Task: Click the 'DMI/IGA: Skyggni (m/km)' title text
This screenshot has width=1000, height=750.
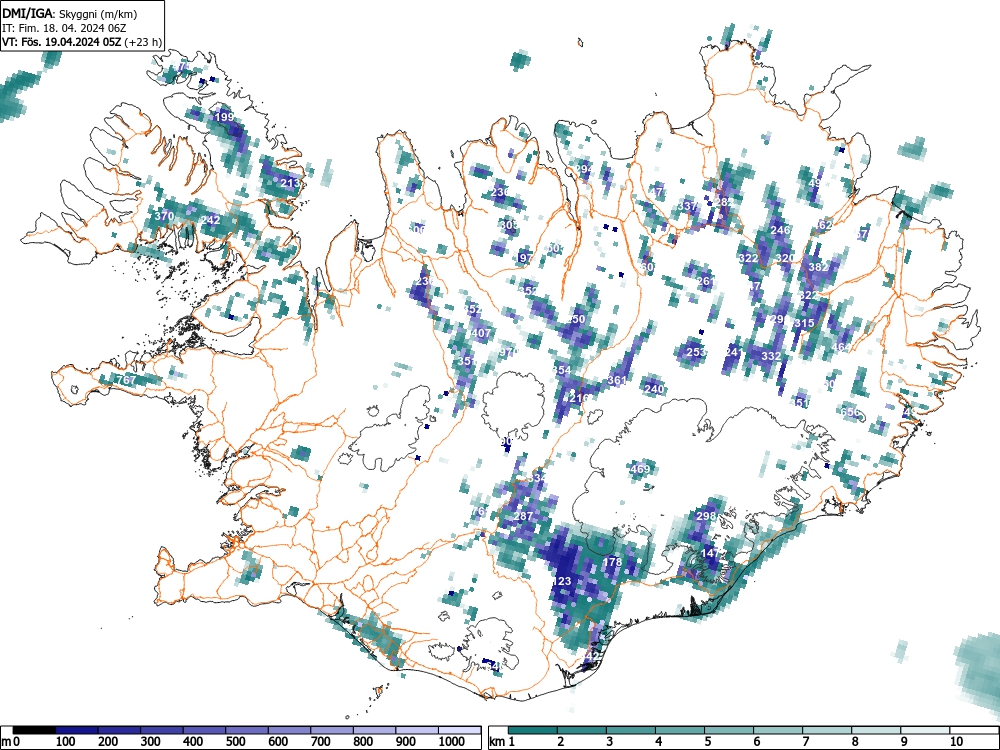Action: 70,14
